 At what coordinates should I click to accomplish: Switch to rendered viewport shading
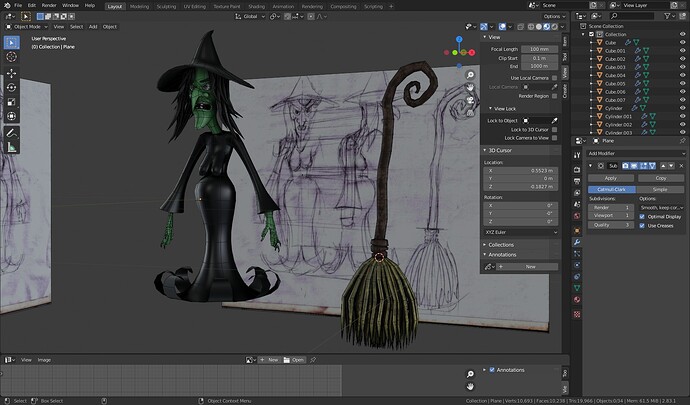click(554, 27)
